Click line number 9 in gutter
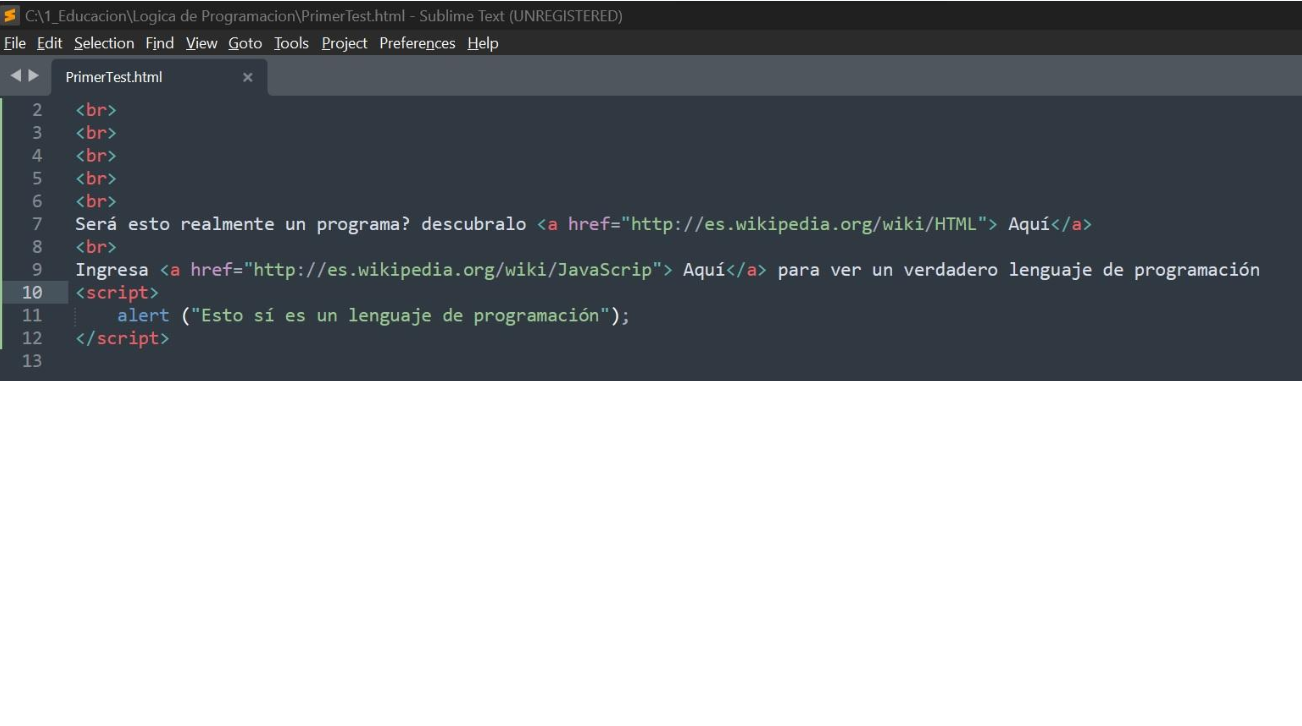Image resolution: width=1302 pixels, height=726 pixels. pyautogui.click(x=37, y=270)
